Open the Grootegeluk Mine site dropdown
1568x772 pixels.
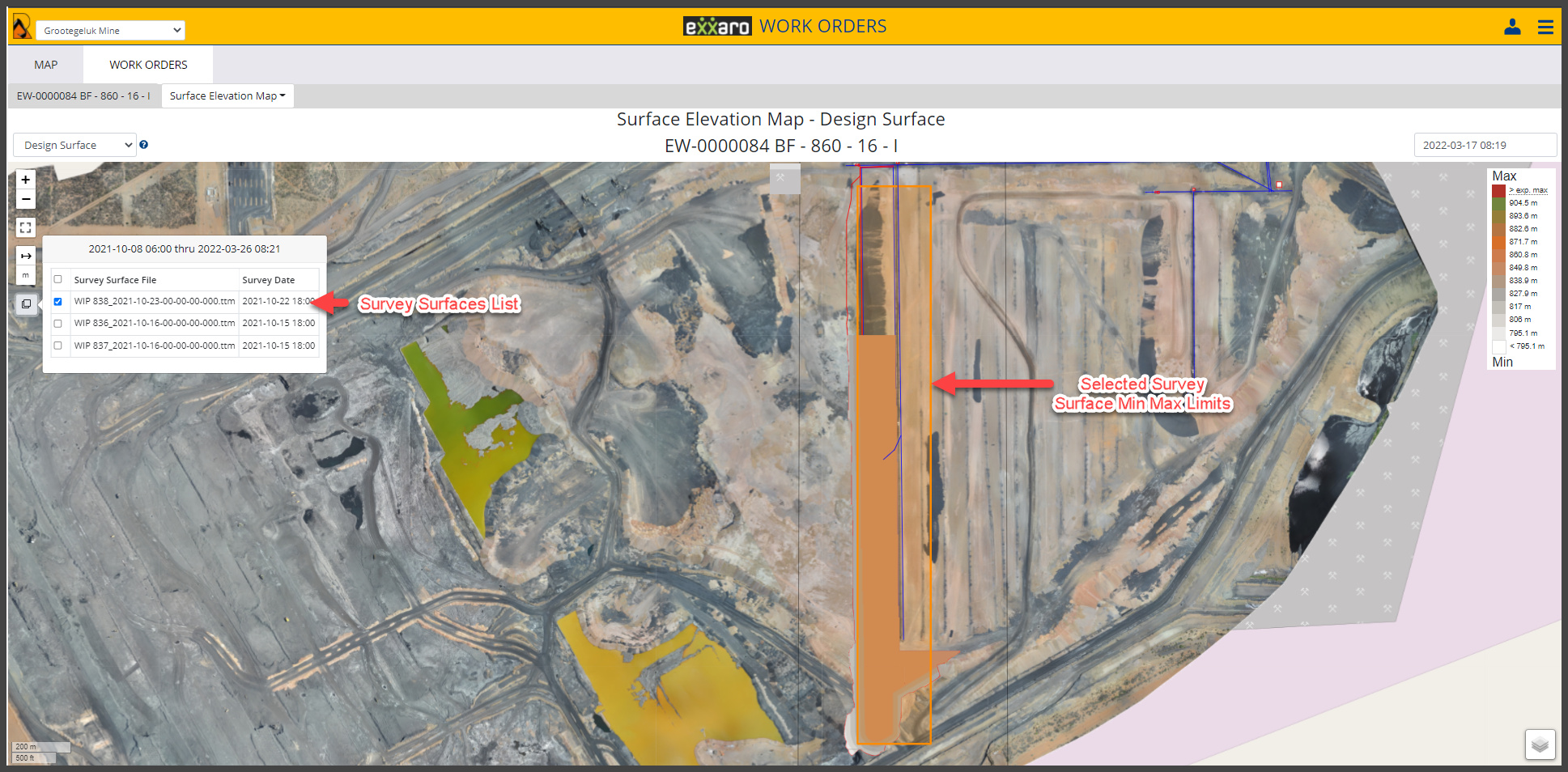(111, 31)
